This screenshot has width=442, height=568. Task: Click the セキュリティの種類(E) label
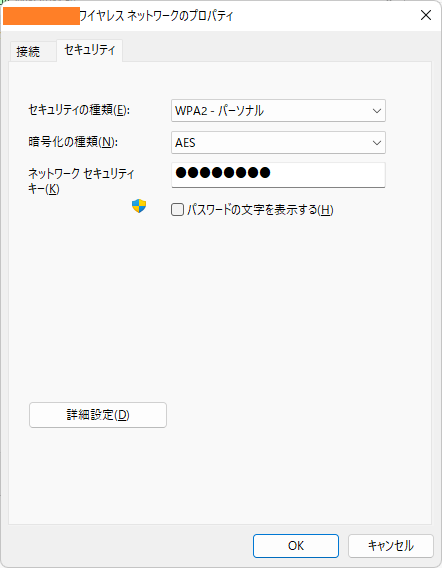tap(79, 110)
